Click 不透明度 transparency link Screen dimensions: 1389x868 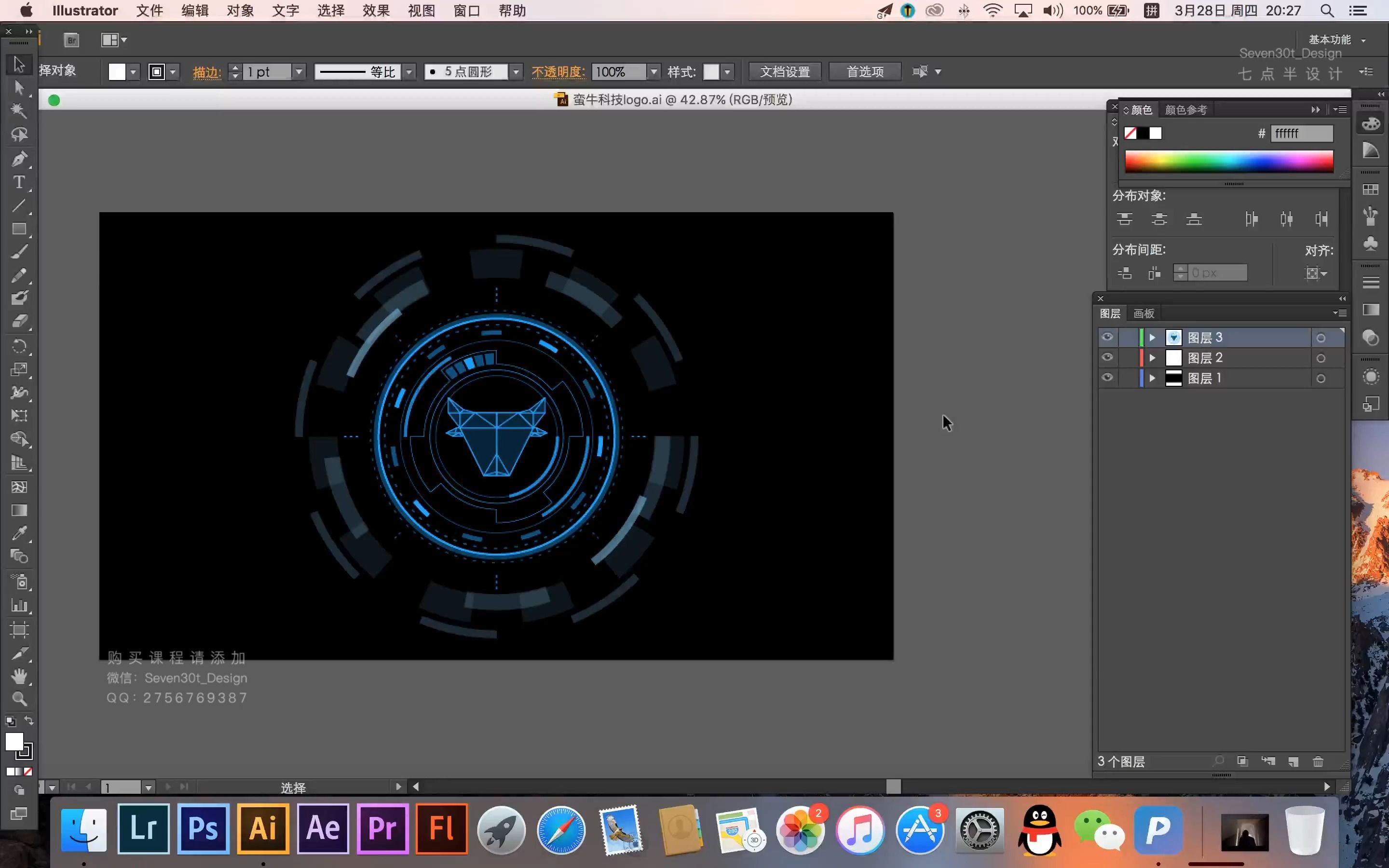(558, 72)
